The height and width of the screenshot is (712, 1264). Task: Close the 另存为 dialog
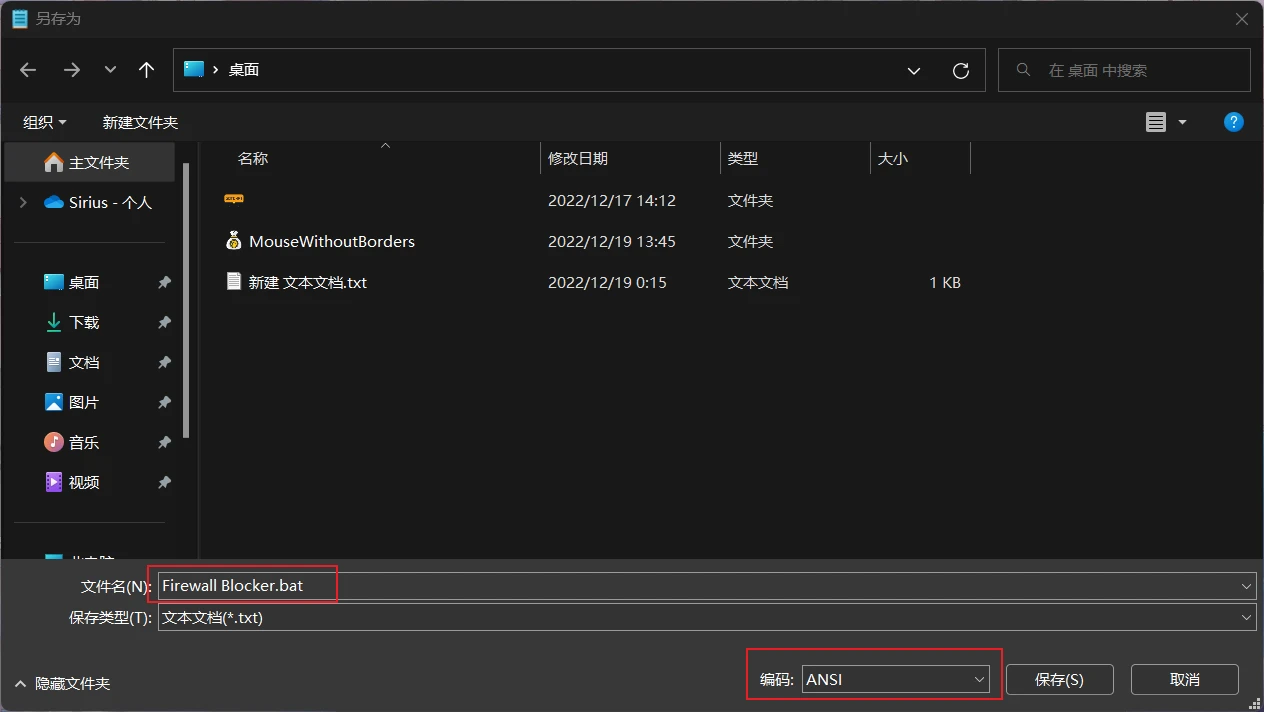[x=1241, y=19]
